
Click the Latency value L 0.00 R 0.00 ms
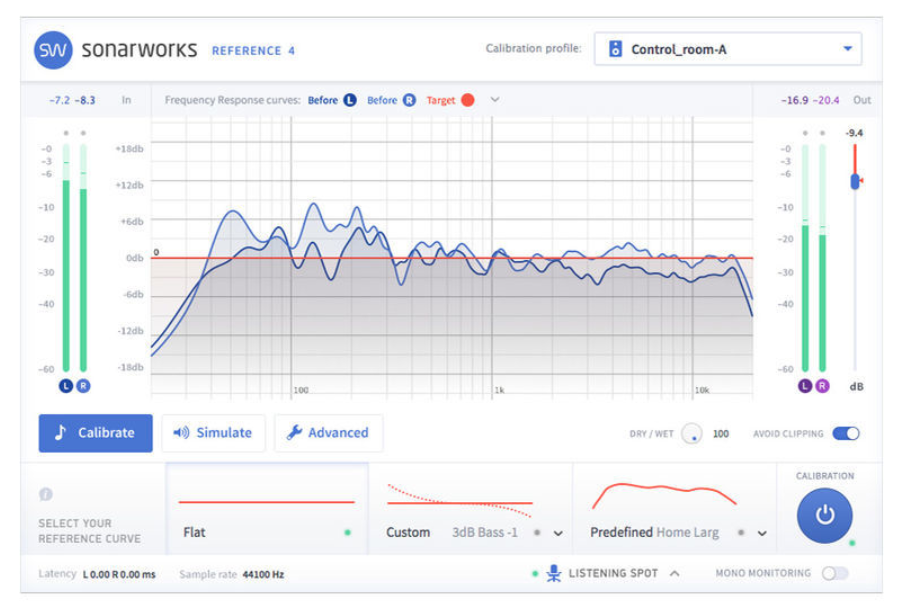pyautogui.click(x=119, y=574)
